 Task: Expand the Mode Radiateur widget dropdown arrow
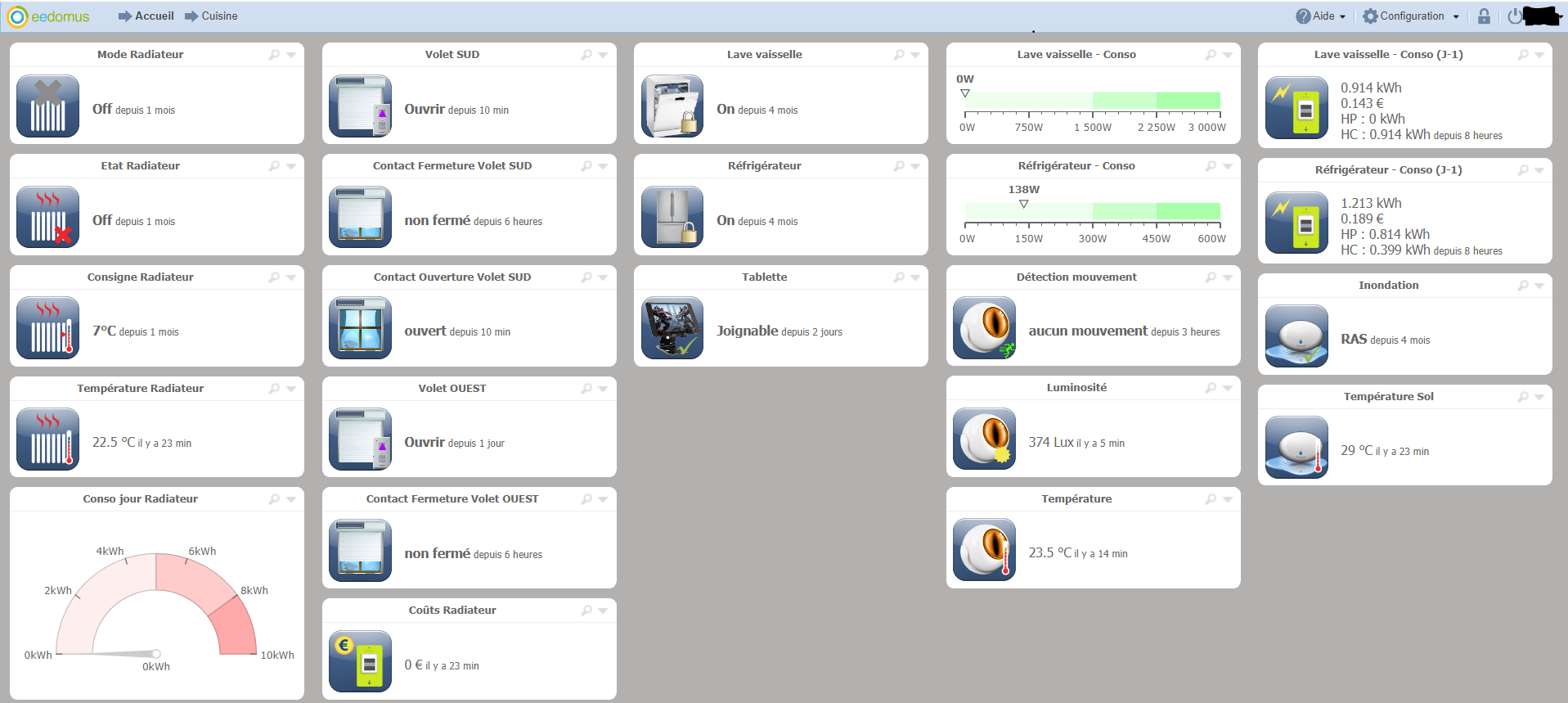pyautogui.click(x=291, y=55)
